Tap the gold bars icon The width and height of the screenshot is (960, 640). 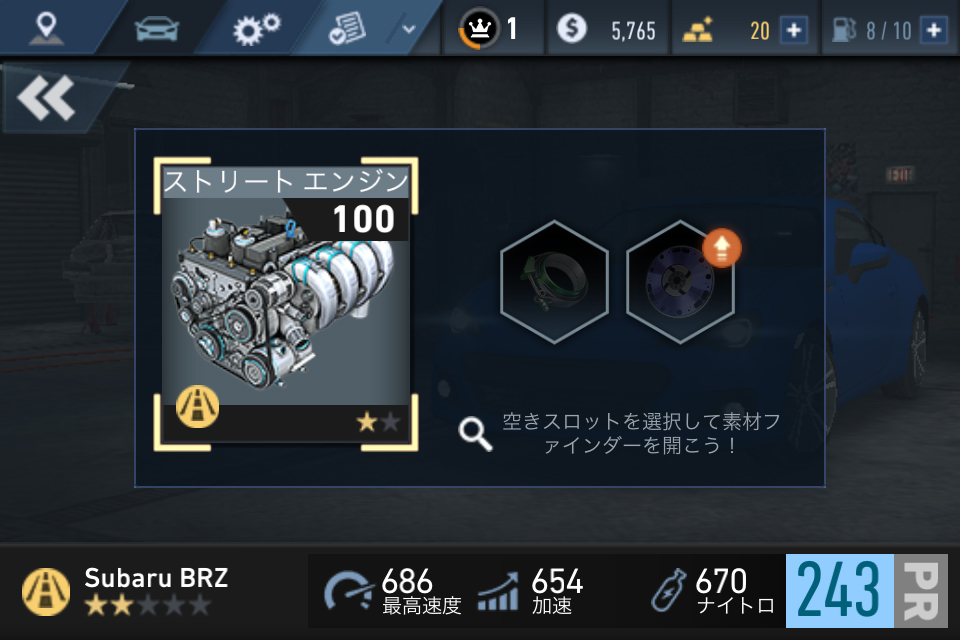pos(698,29)
